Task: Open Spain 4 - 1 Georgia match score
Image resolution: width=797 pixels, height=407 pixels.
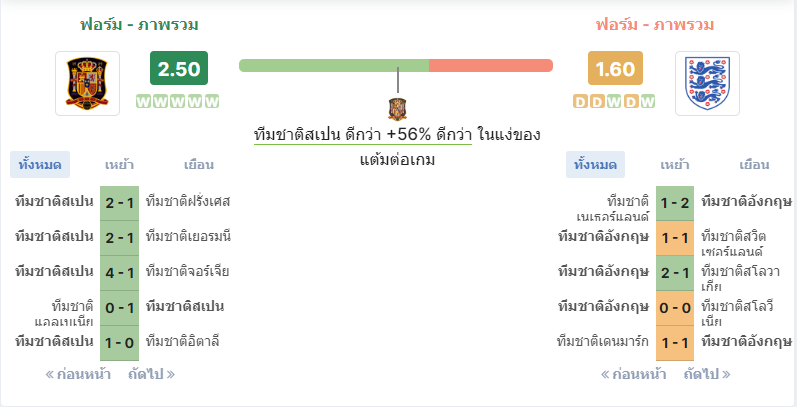Action: [119, 273]
